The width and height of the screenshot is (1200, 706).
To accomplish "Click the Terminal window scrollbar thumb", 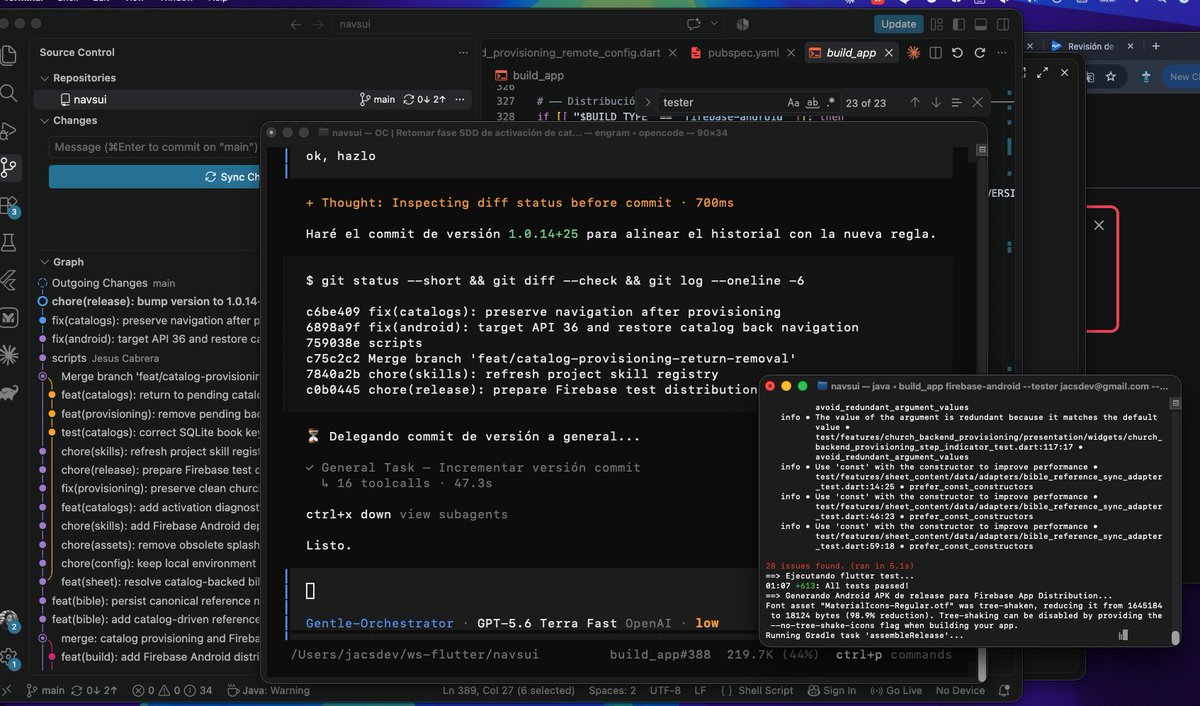I will tap(1175, 637).
